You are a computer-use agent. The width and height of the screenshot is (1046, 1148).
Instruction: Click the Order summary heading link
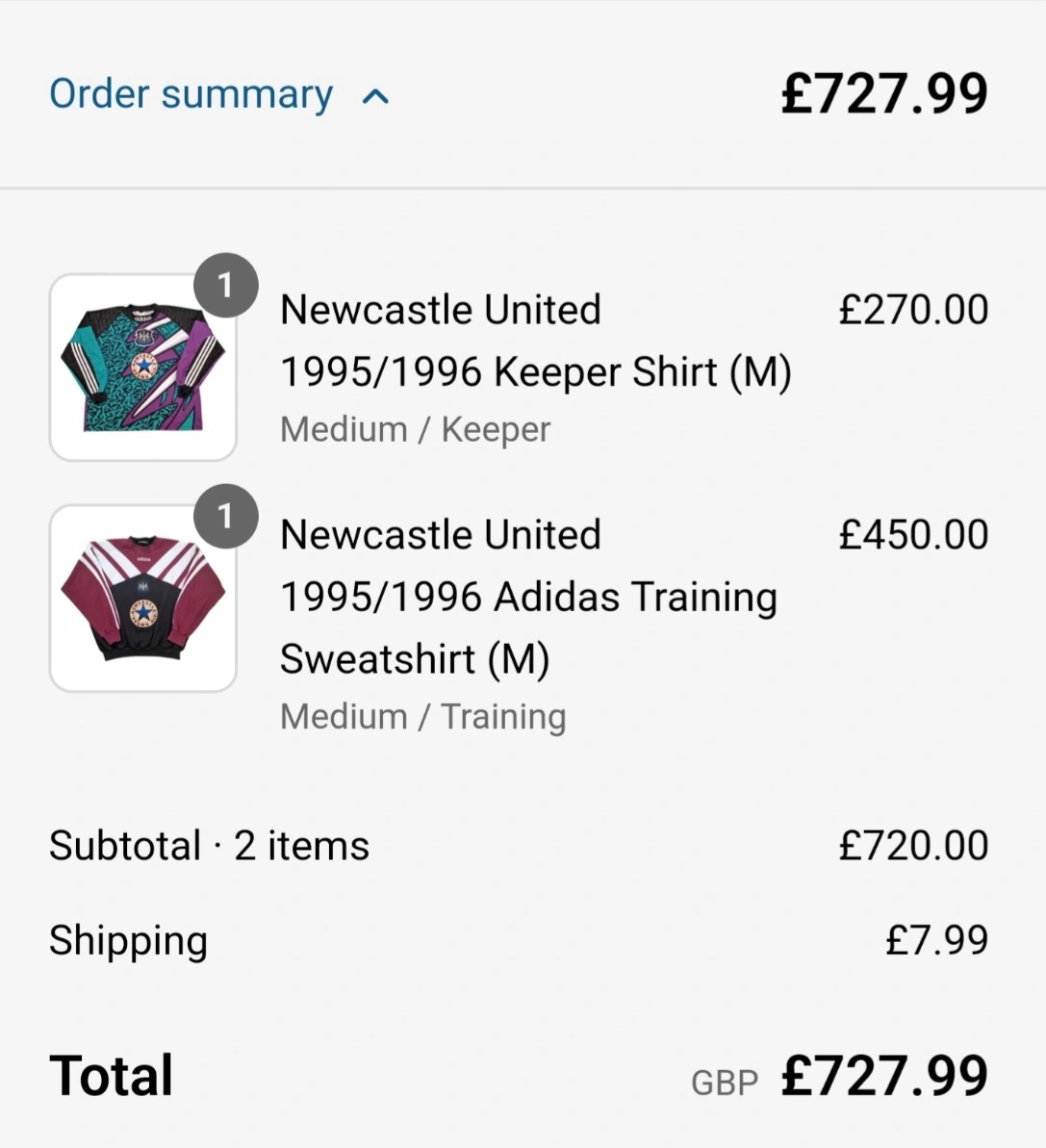pos(191,94)
